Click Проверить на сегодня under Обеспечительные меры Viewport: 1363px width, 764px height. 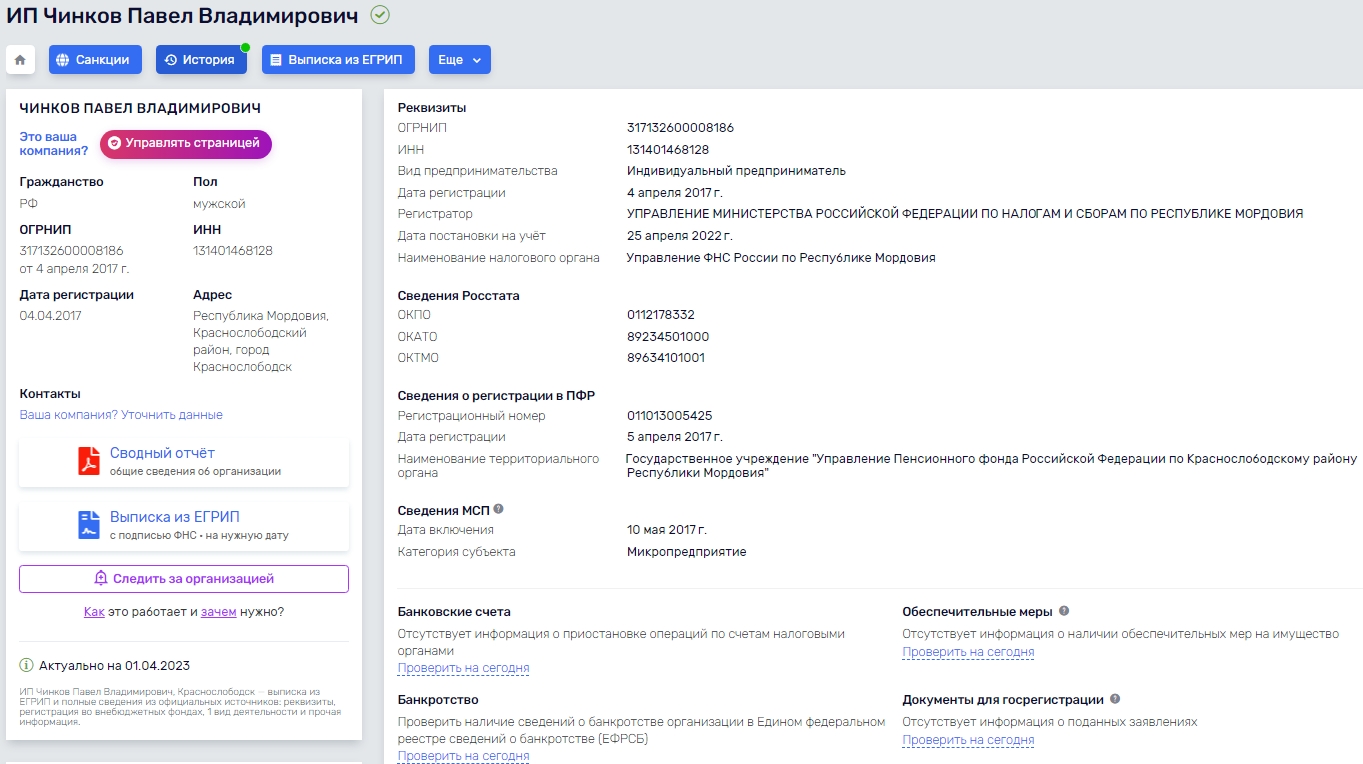point(968,652)
